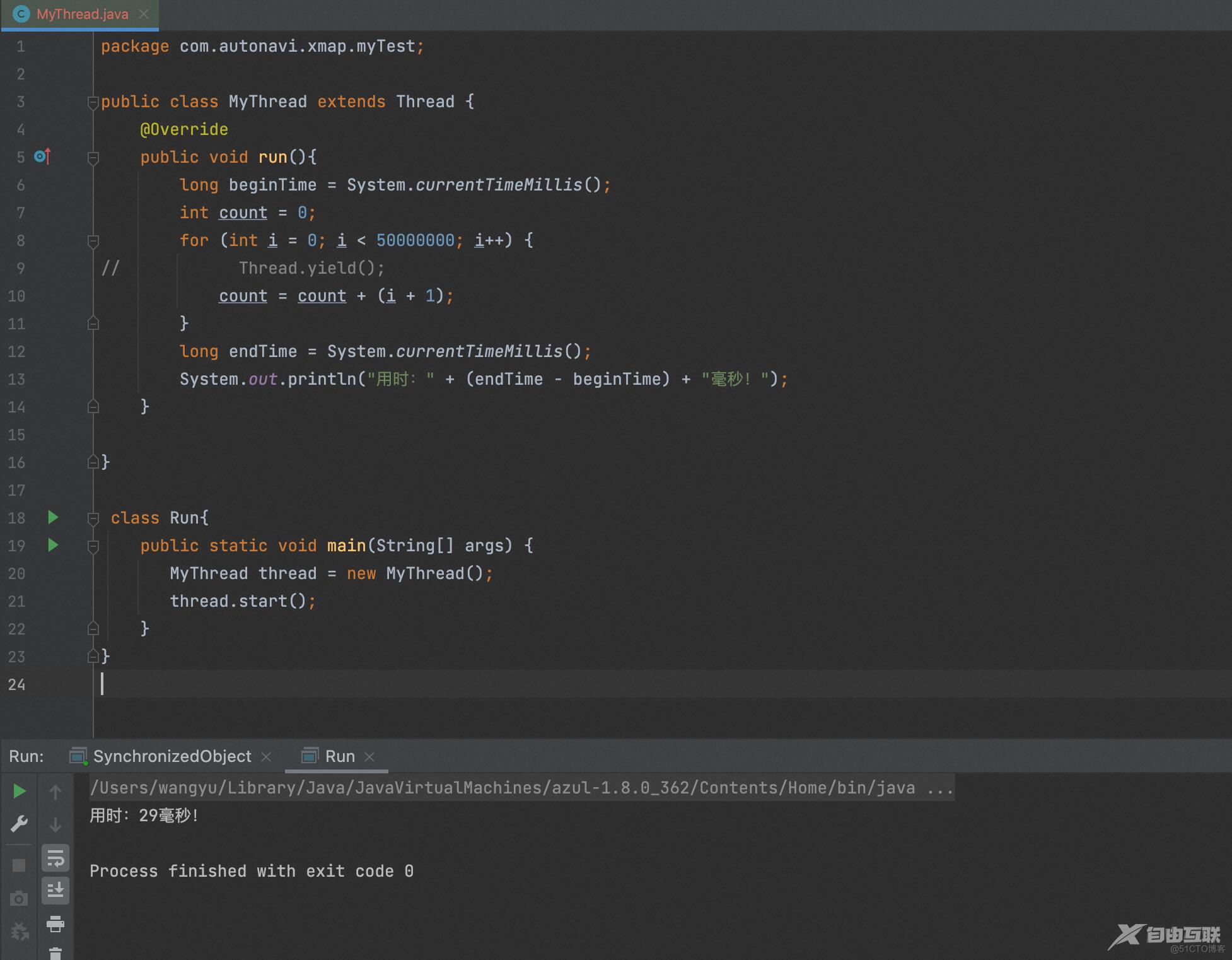Click line number 24 in gutter
This screenshot has height=960, width=1232.
coord(17,684)
